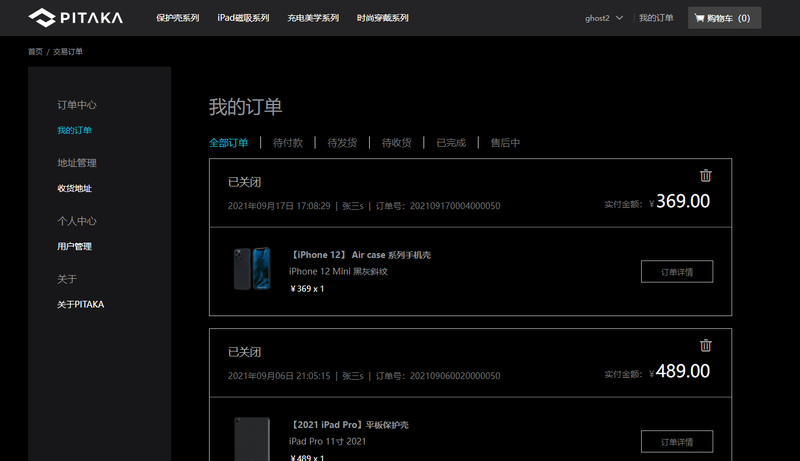Open the iPad磁吸系列 menu
The image size is (800, 461).
(x=243, y=18)
